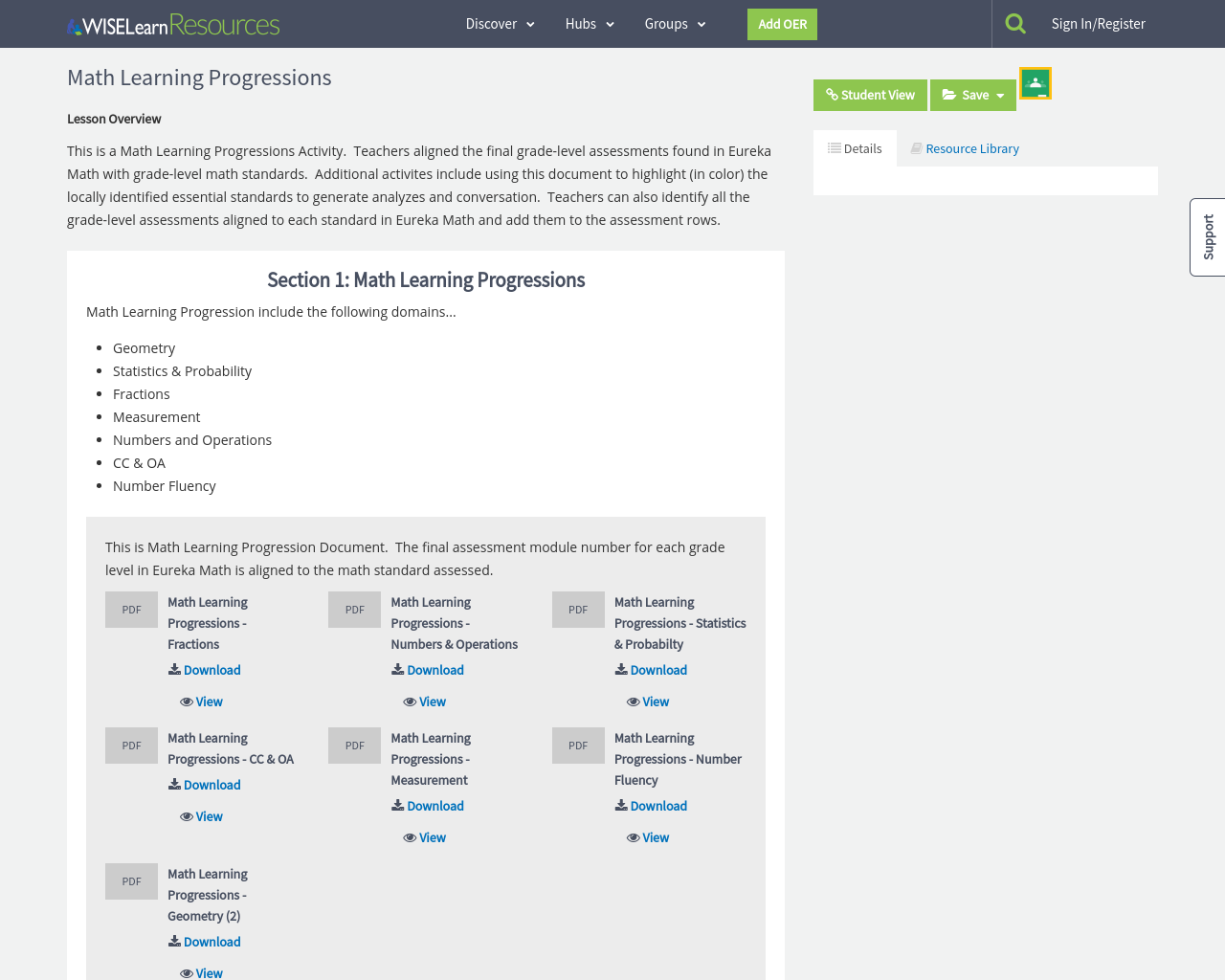Image resolution: width=1225 pixels, height=980 pixels.
Task: Toggle View for Numbers & Operations PDF
Action: click(x=424, y=701)
